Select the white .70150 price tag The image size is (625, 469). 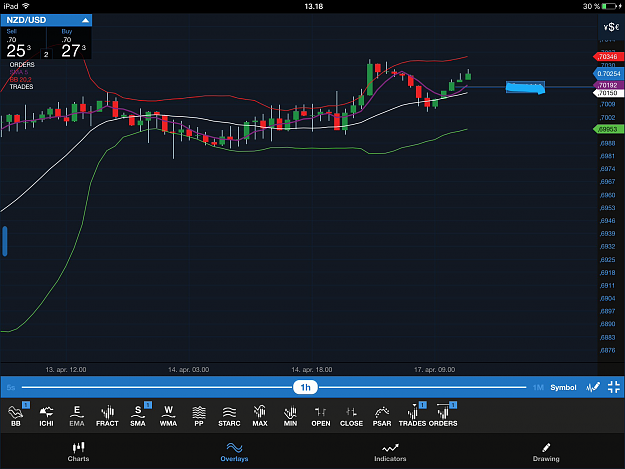tap(608, 93)
